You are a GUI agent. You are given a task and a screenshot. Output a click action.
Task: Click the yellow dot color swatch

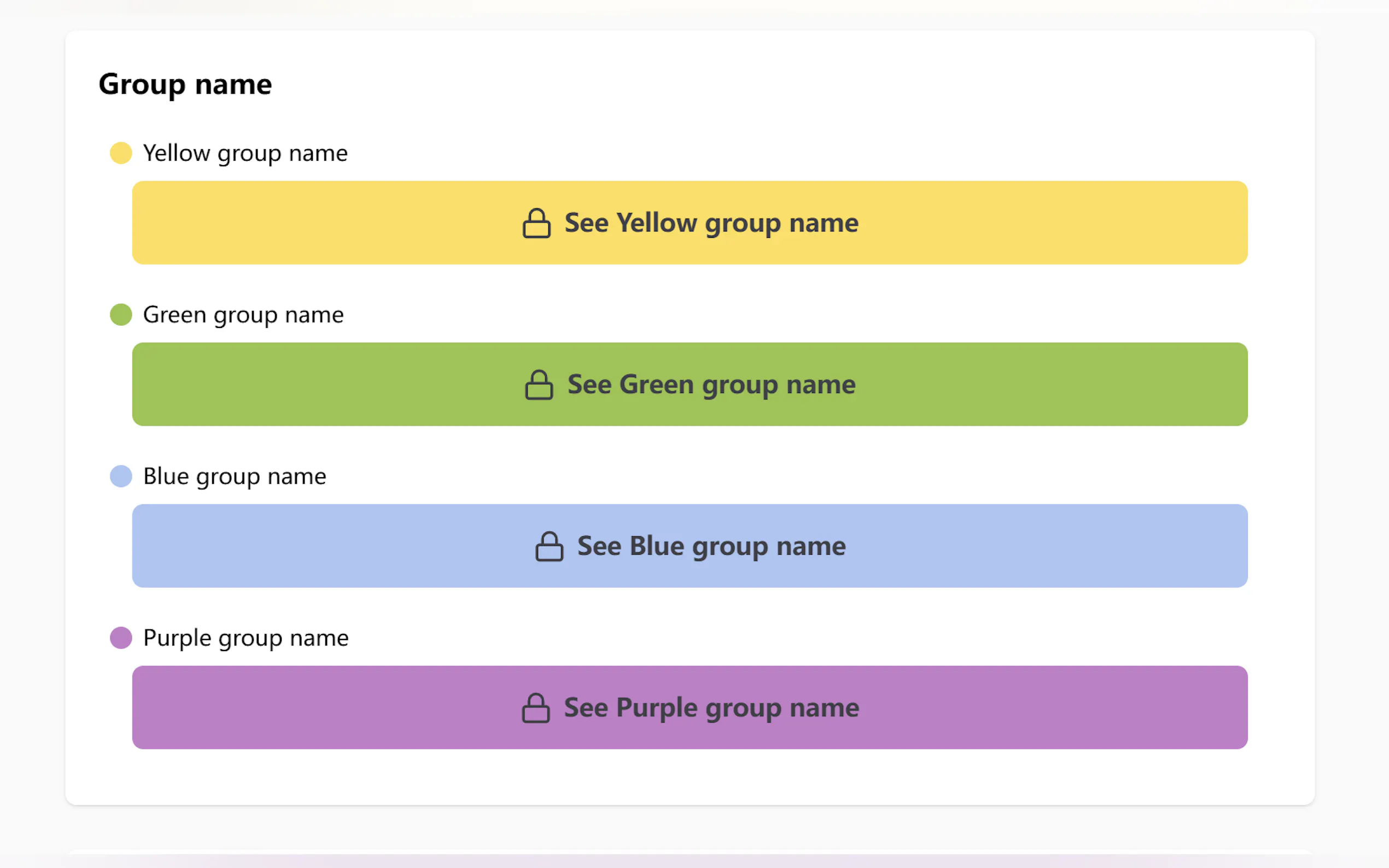click(x=121, y=153)
